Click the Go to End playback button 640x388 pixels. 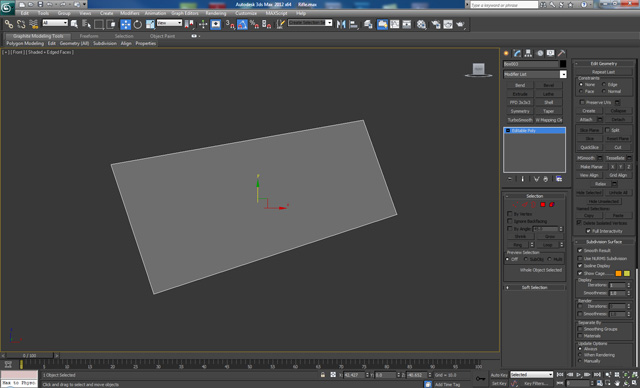[597, 375]
